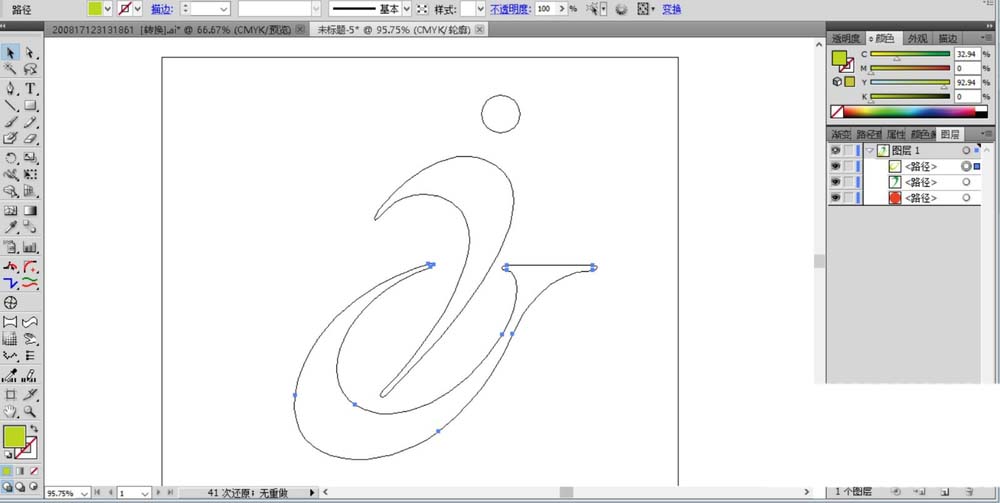The height and width of the screenshot is (503, 1000).
Task: Select the Line Segment tool
Action: tap(11, 105)
